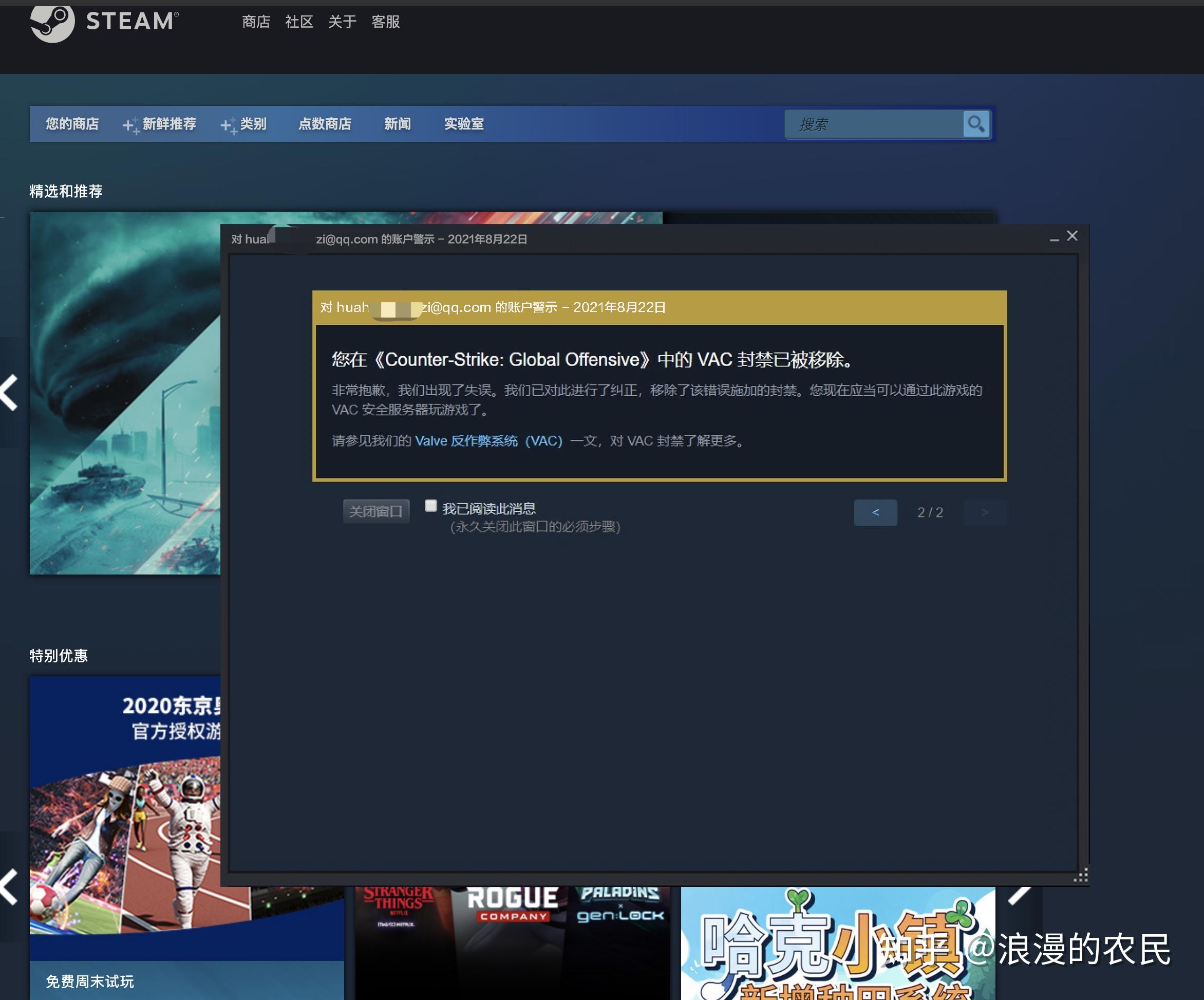Minimize the account alert dialog
This screenshot has width=1204, height=1000.
tap(1054, 238)
